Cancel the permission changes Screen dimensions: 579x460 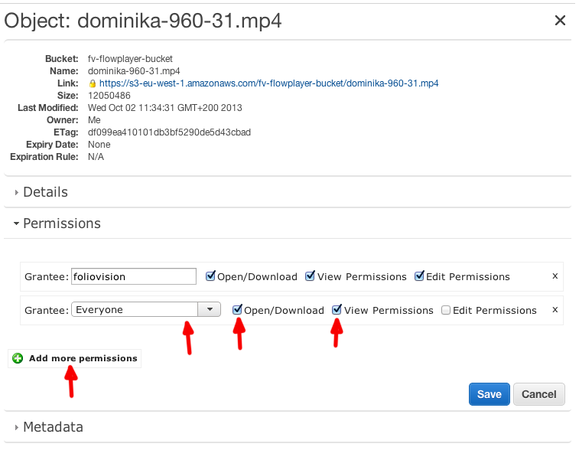tap(539, 394)
